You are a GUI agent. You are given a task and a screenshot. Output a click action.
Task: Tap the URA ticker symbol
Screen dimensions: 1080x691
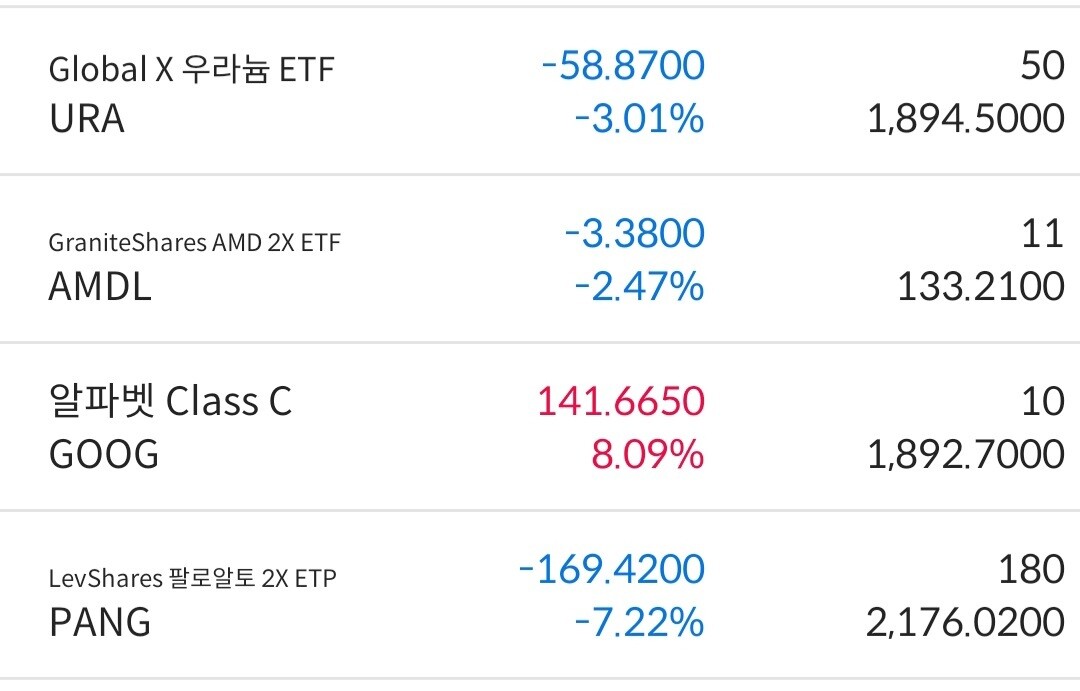pos(87,119)
